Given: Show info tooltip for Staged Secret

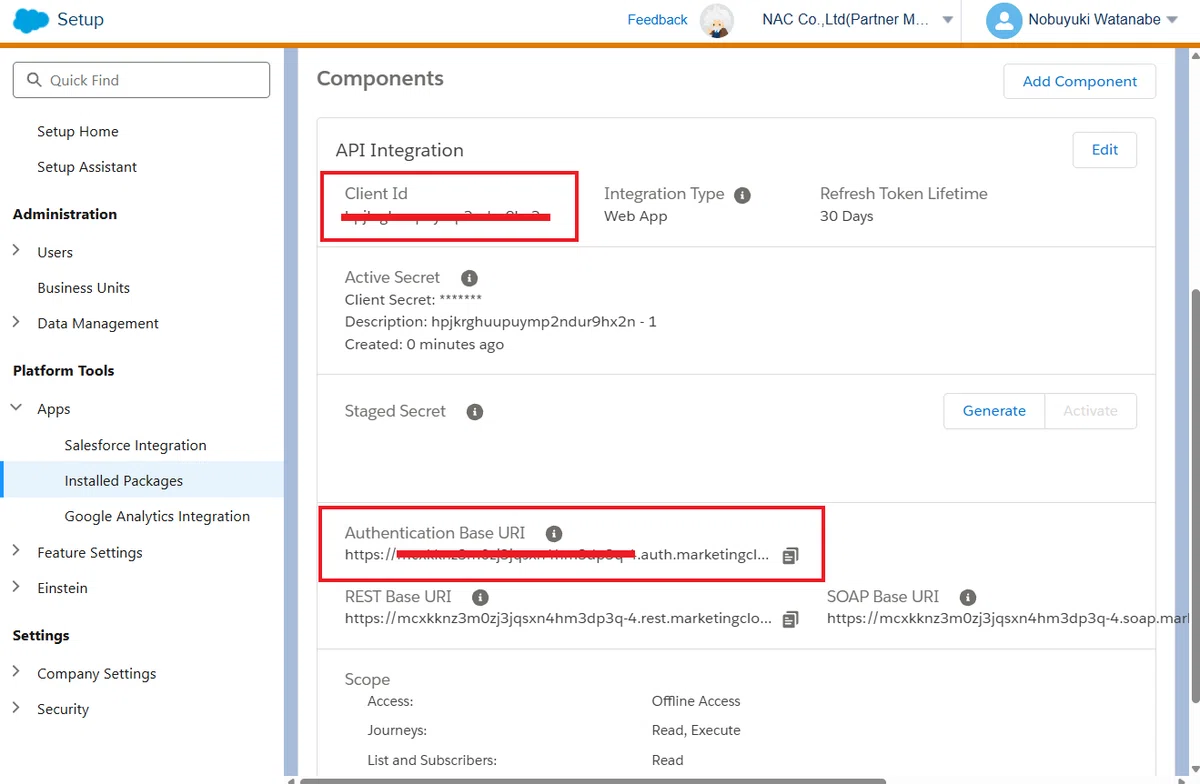Looking at the screenshot, I should point(475,412).
